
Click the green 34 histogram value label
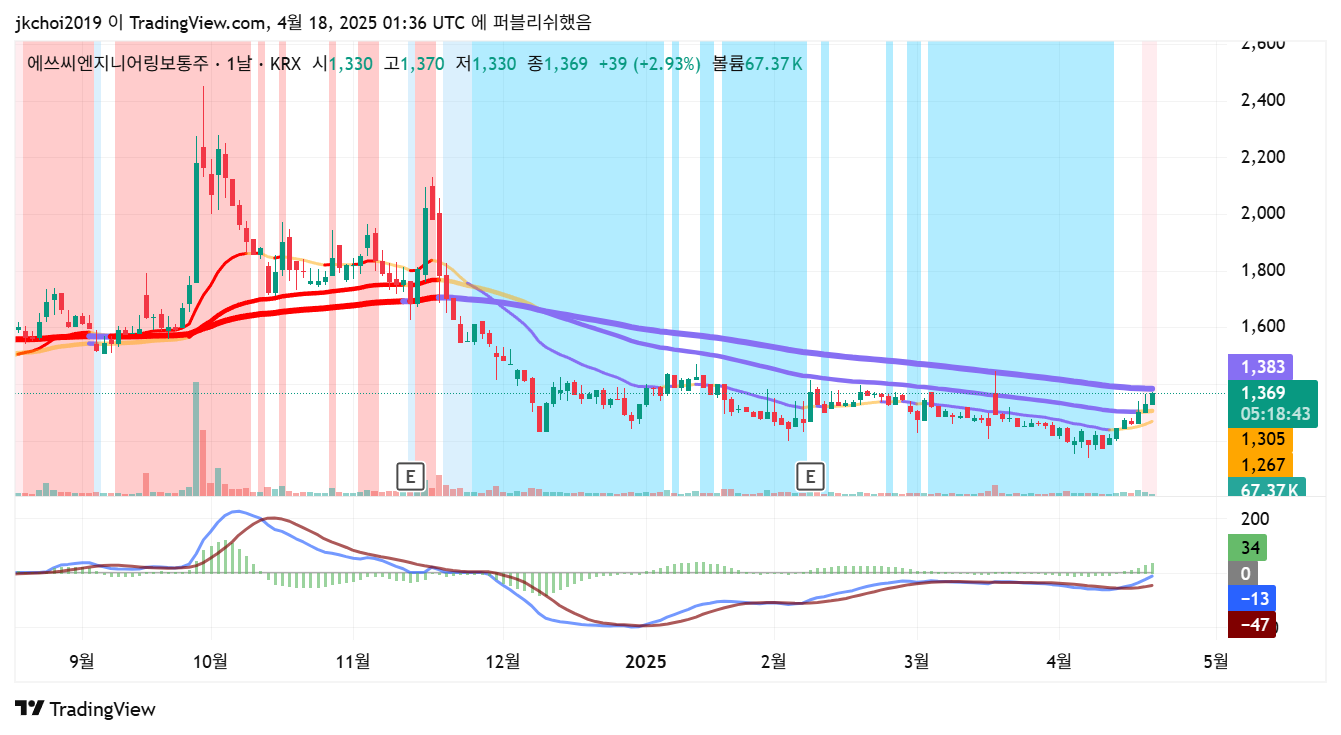[x=1249, y=548]
